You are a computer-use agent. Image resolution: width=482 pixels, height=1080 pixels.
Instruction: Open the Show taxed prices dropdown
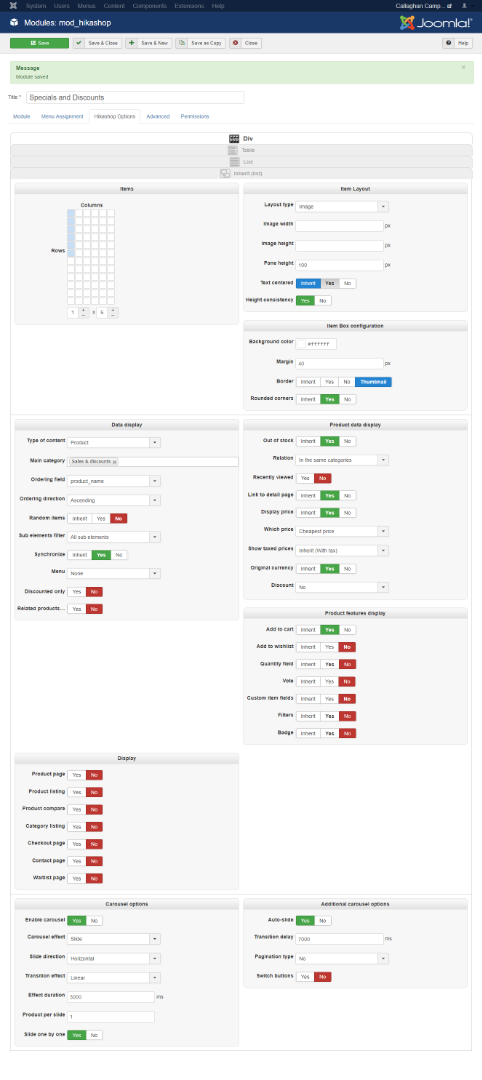pos(342,550)
